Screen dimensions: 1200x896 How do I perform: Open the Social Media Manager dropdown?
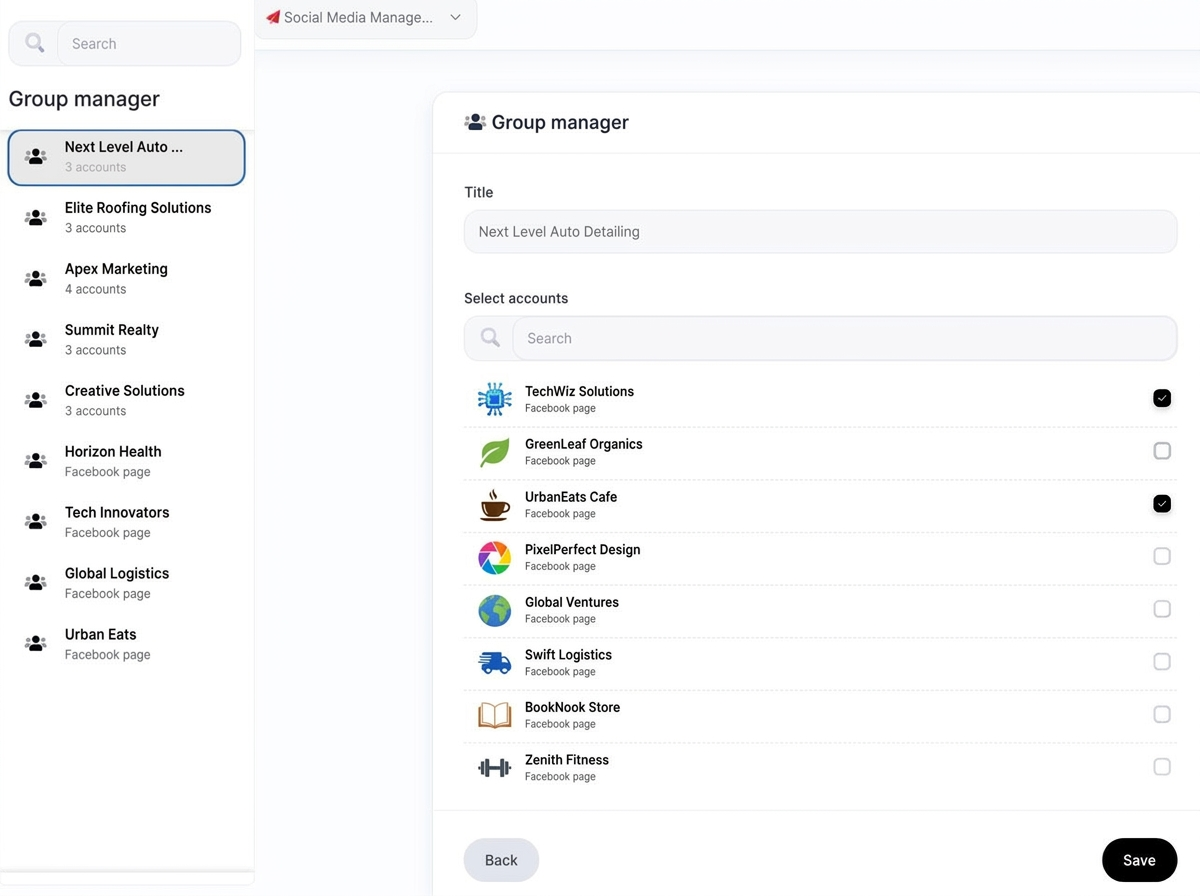click(x=366, y=18)
